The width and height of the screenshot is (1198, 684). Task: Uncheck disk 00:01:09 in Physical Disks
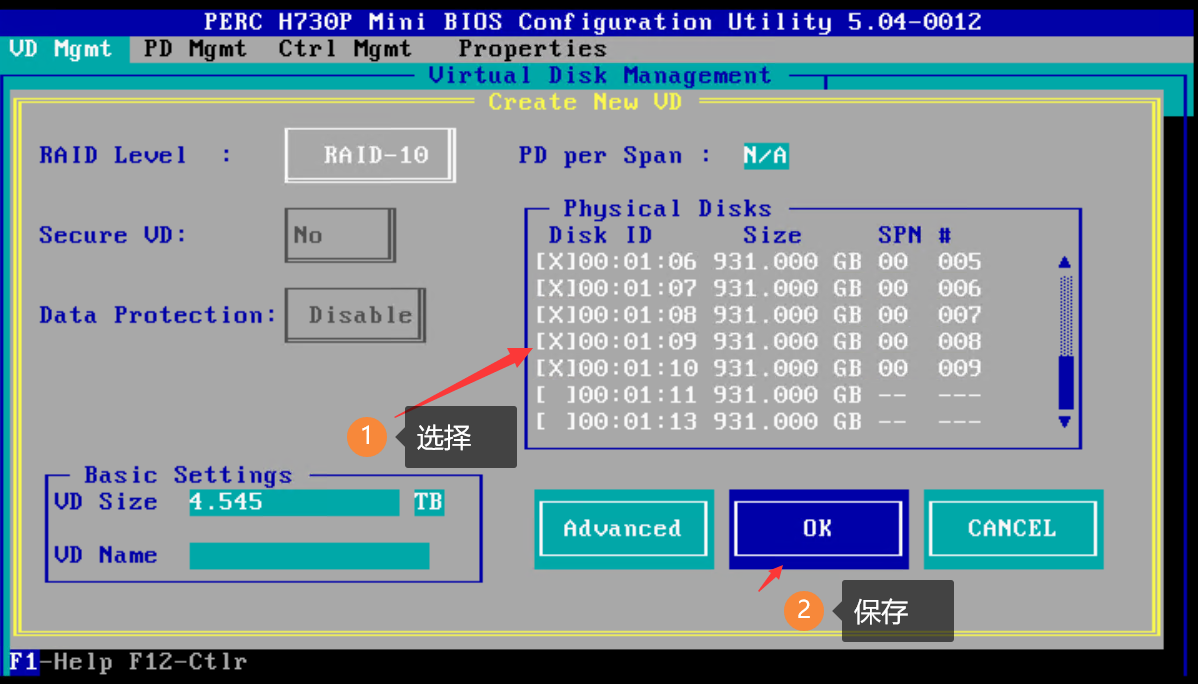point(555,342)
